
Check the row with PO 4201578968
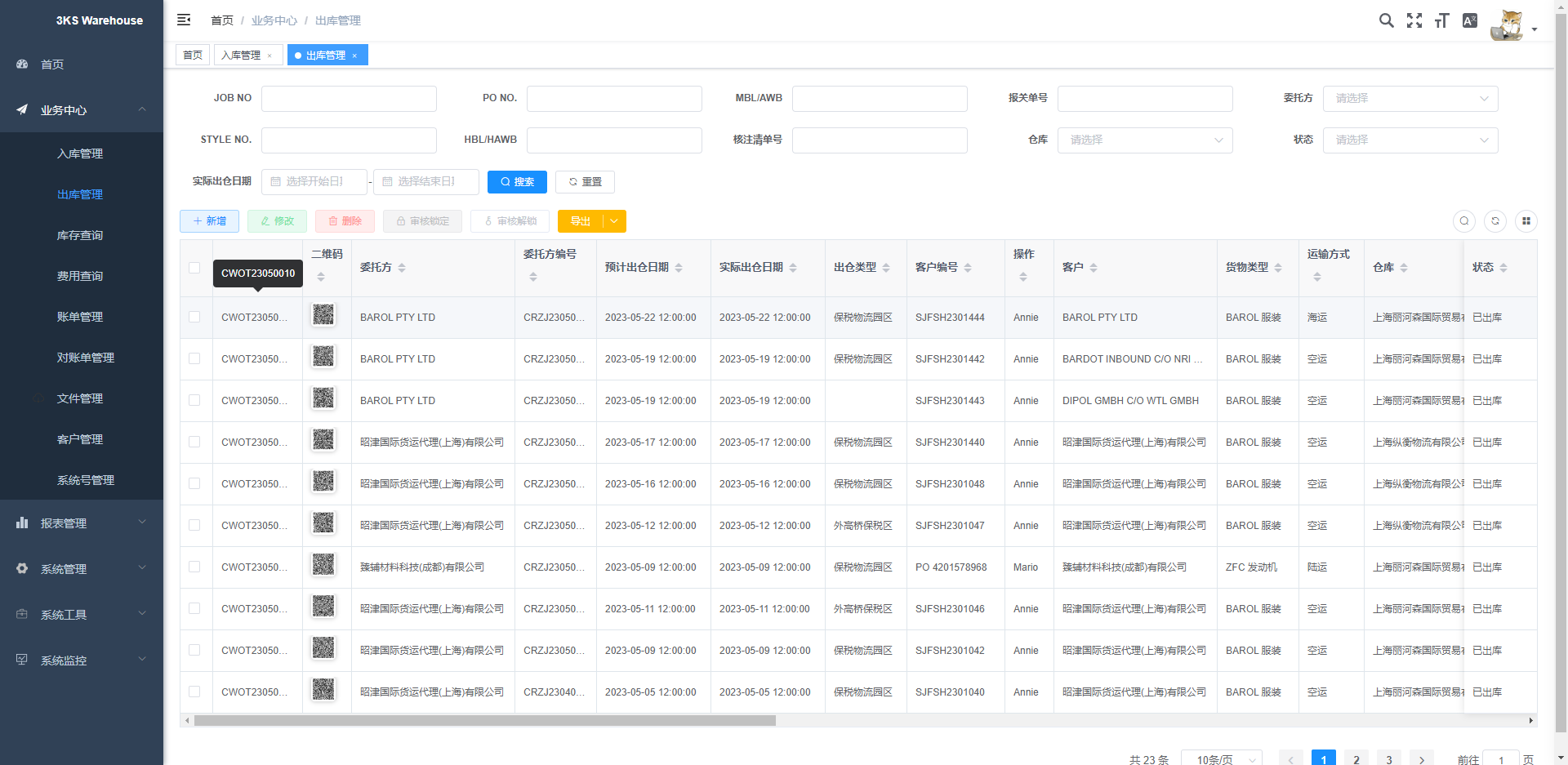pyautogui.click(x=194, y=567)
